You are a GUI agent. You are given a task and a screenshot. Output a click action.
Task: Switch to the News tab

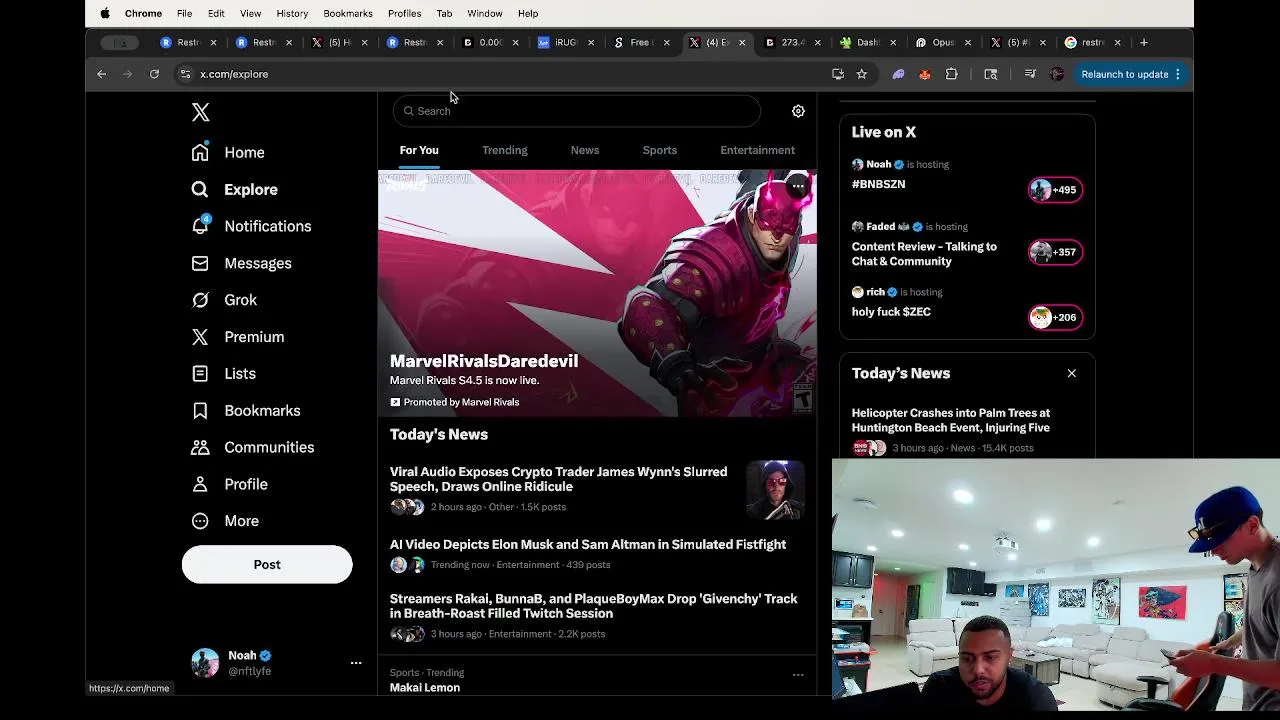click(585, 150)
